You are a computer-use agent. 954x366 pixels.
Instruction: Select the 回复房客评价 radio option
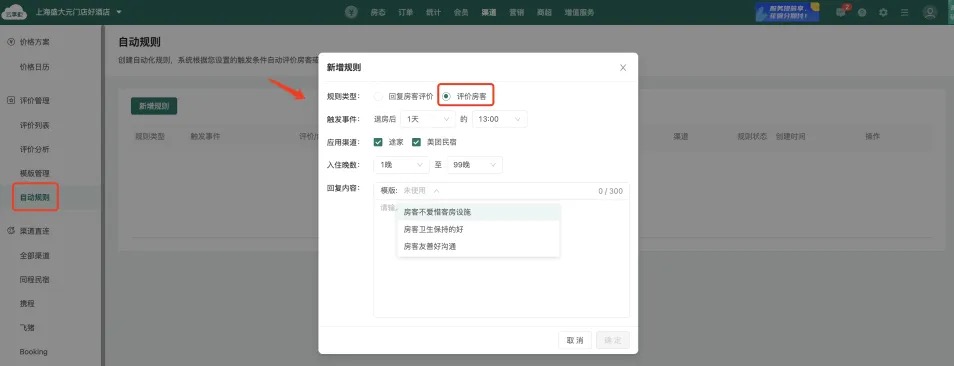[x=378, y=96]
